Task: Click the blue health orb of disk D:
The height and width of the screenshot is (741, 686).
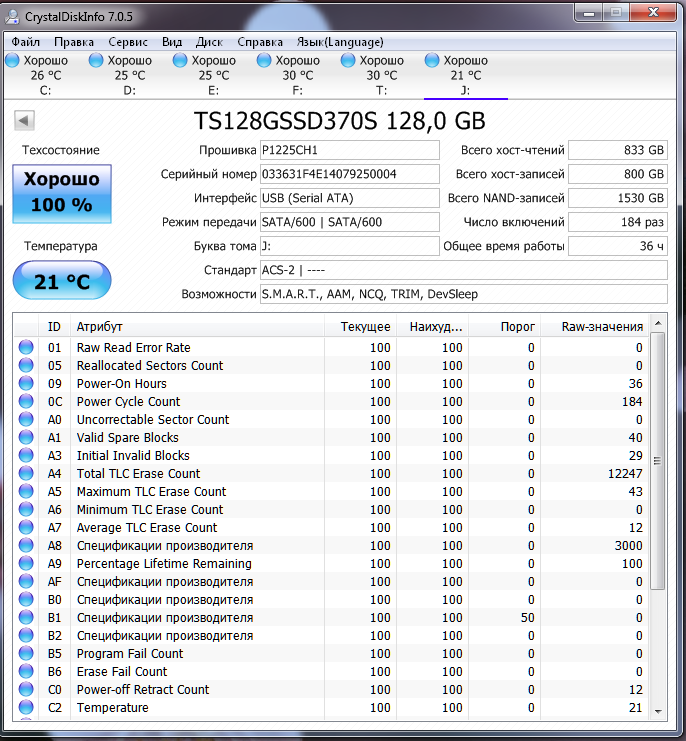Action: [x=96, y=60]
